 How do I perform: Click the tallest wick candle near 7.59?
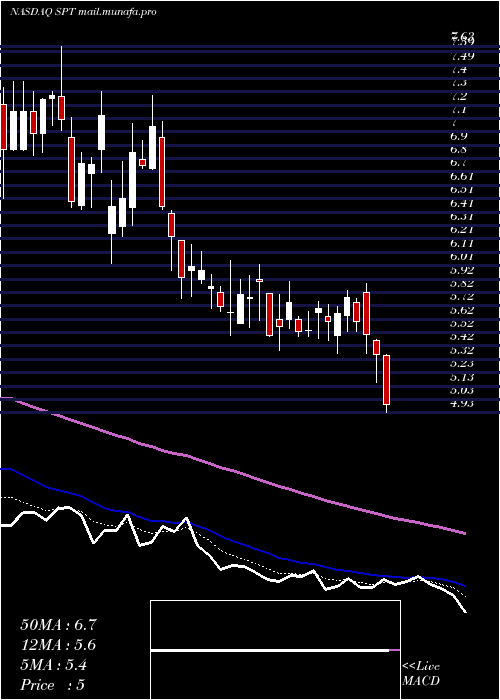pyautogui.click(x=62, y=88)
